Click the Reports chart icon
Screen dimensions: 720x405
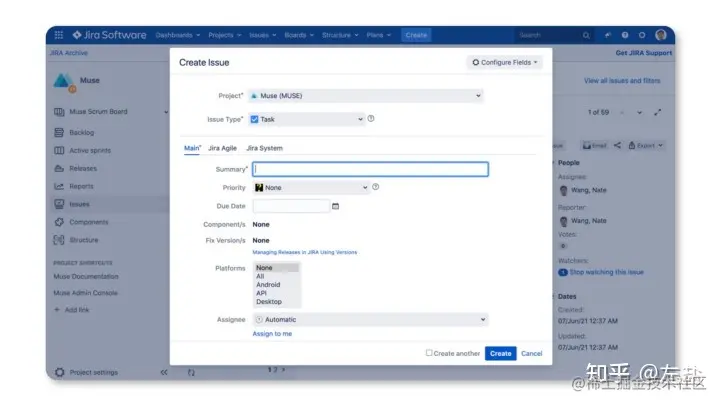[59, 186]
